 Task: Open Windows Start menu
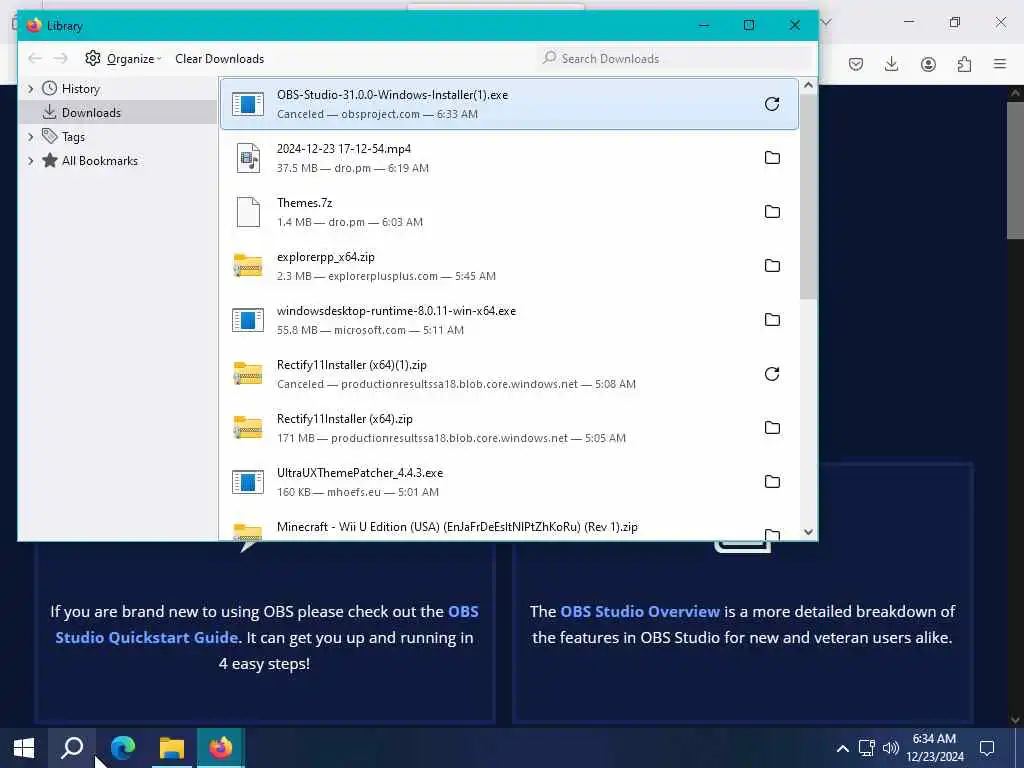(x=24, y=748)
